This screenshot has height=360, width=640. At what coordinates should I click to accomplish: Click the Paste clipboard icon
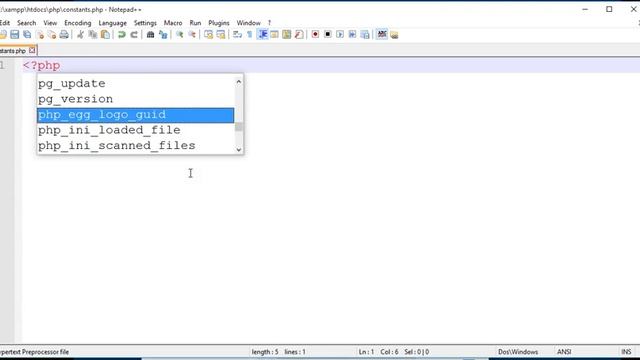tap(105, 35)
